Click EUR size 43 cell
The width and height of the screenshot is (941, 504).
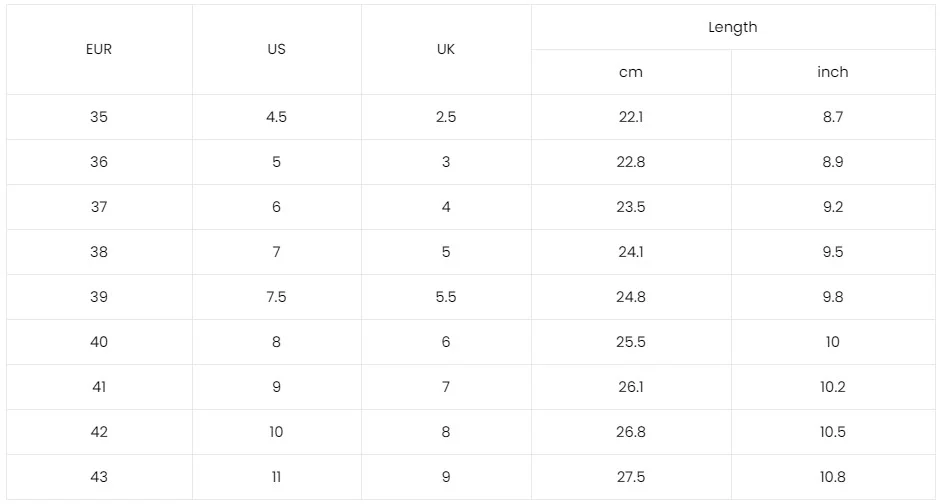pyautogui.click(x=99, y=477)
